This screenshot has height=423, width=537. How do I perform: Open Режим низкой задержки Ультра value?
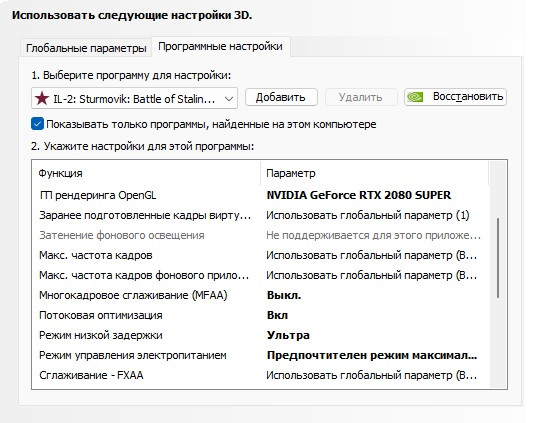pos(288,335)
